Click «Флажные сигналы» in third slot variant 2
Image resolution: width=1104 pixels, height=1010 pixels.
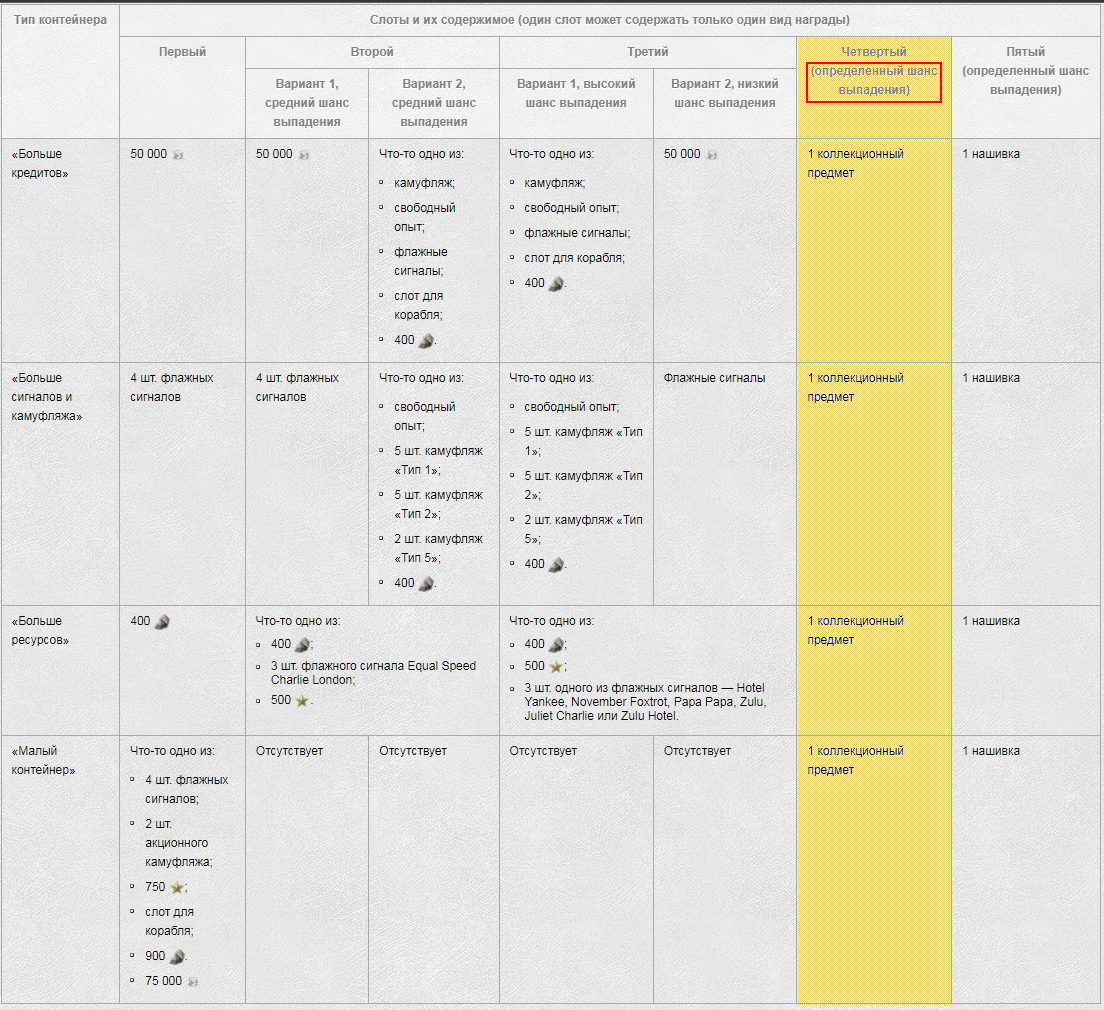pos(714,378)
